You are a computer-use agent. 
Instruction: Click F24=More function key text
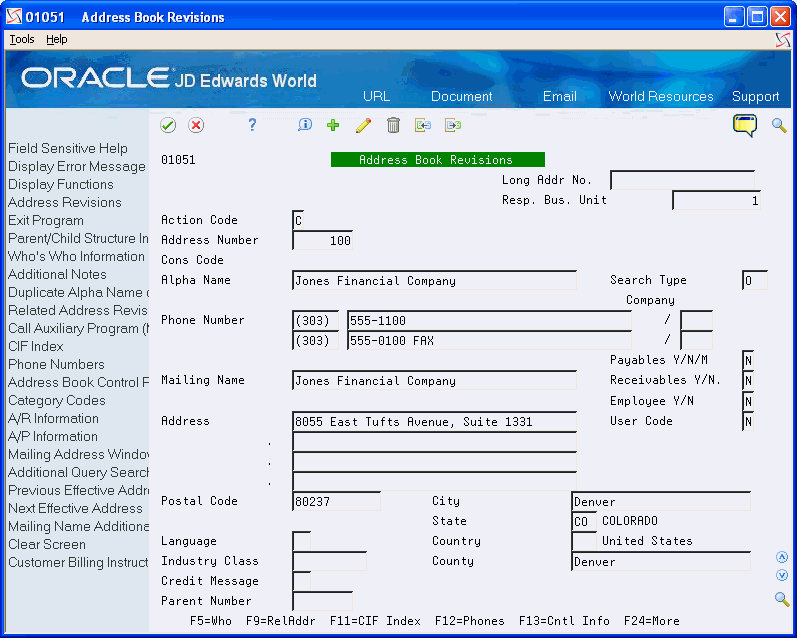click(x=652, y=621)
